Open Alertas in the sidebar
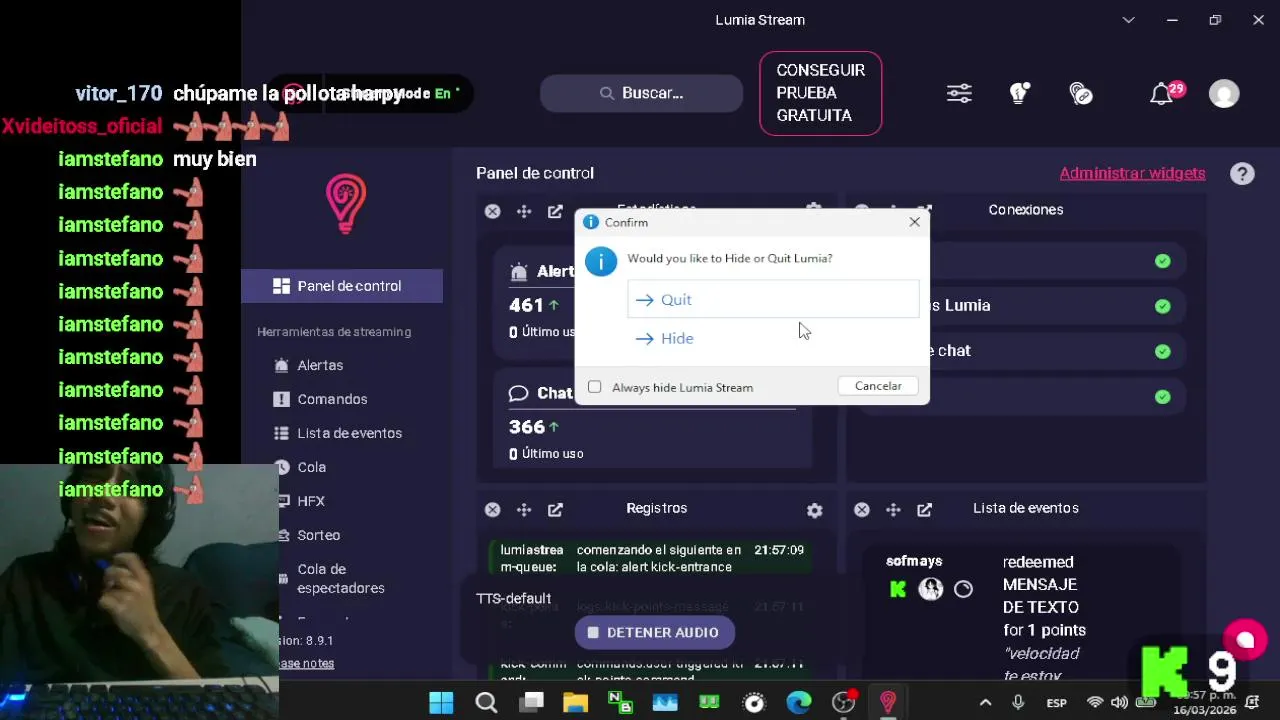Screen dimensions: 1280x720 pyautogui.click(x=320, y=366)
